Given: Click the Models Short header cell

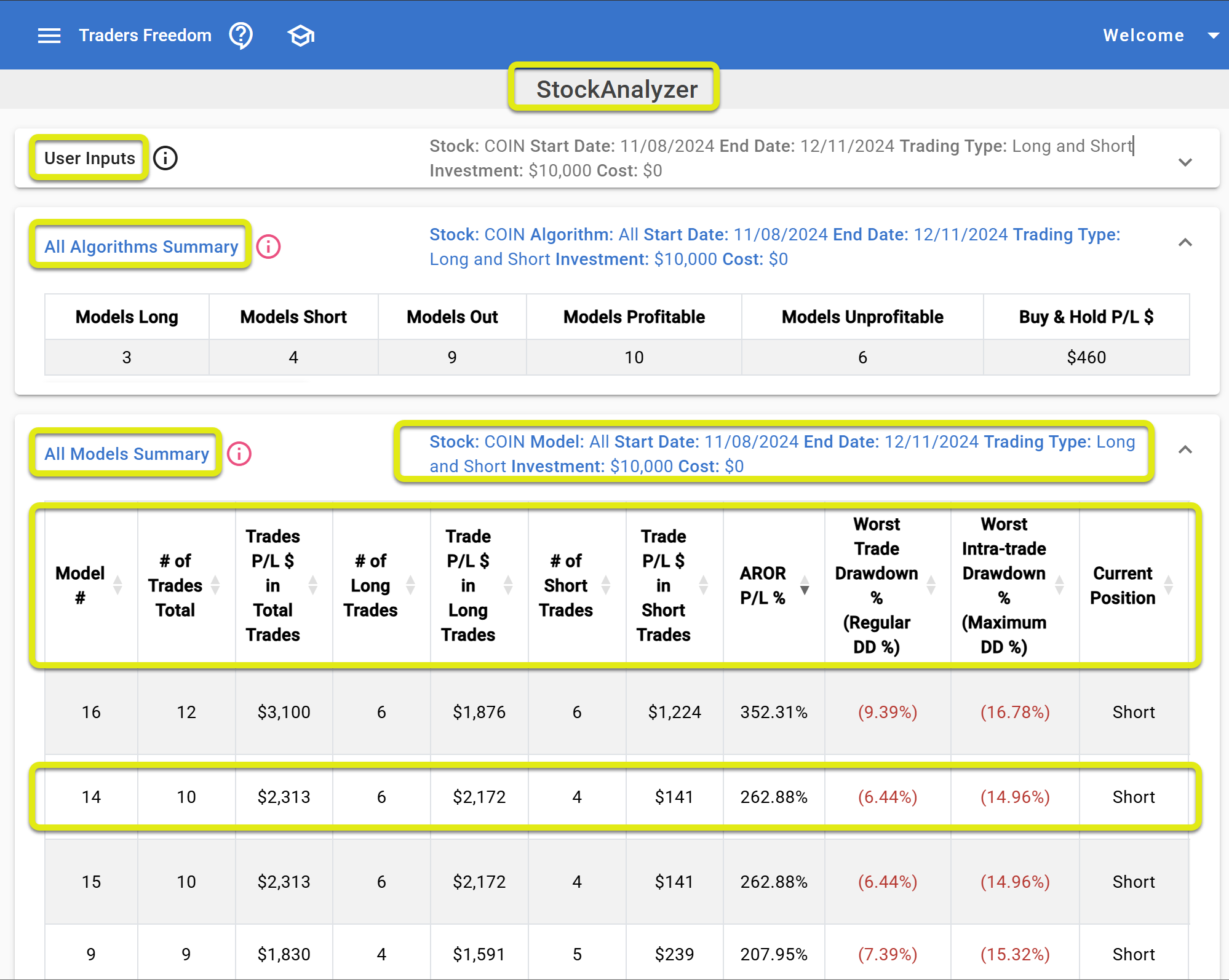Looking at the screenshot, I should [x=293, y=317].
